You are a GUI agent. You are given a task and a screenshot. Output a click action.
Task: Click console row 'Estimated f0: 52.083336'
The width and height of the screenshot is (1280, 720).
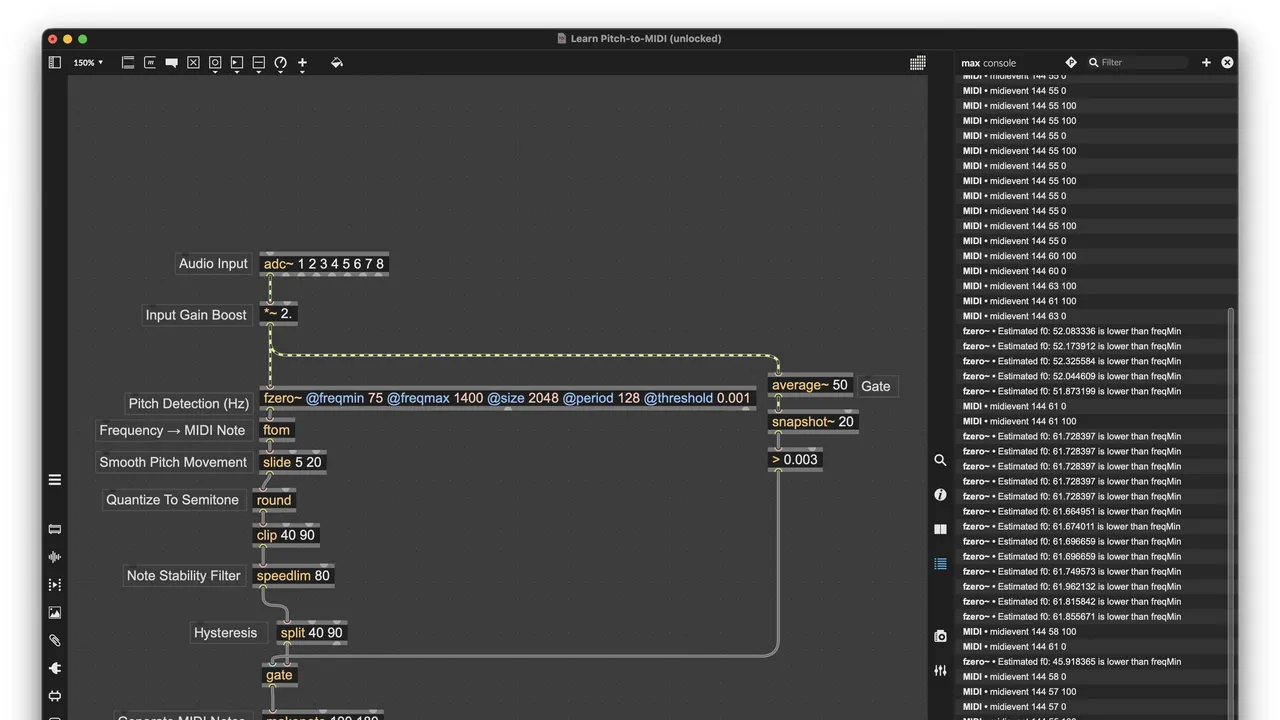click(x=1090, y=331)
